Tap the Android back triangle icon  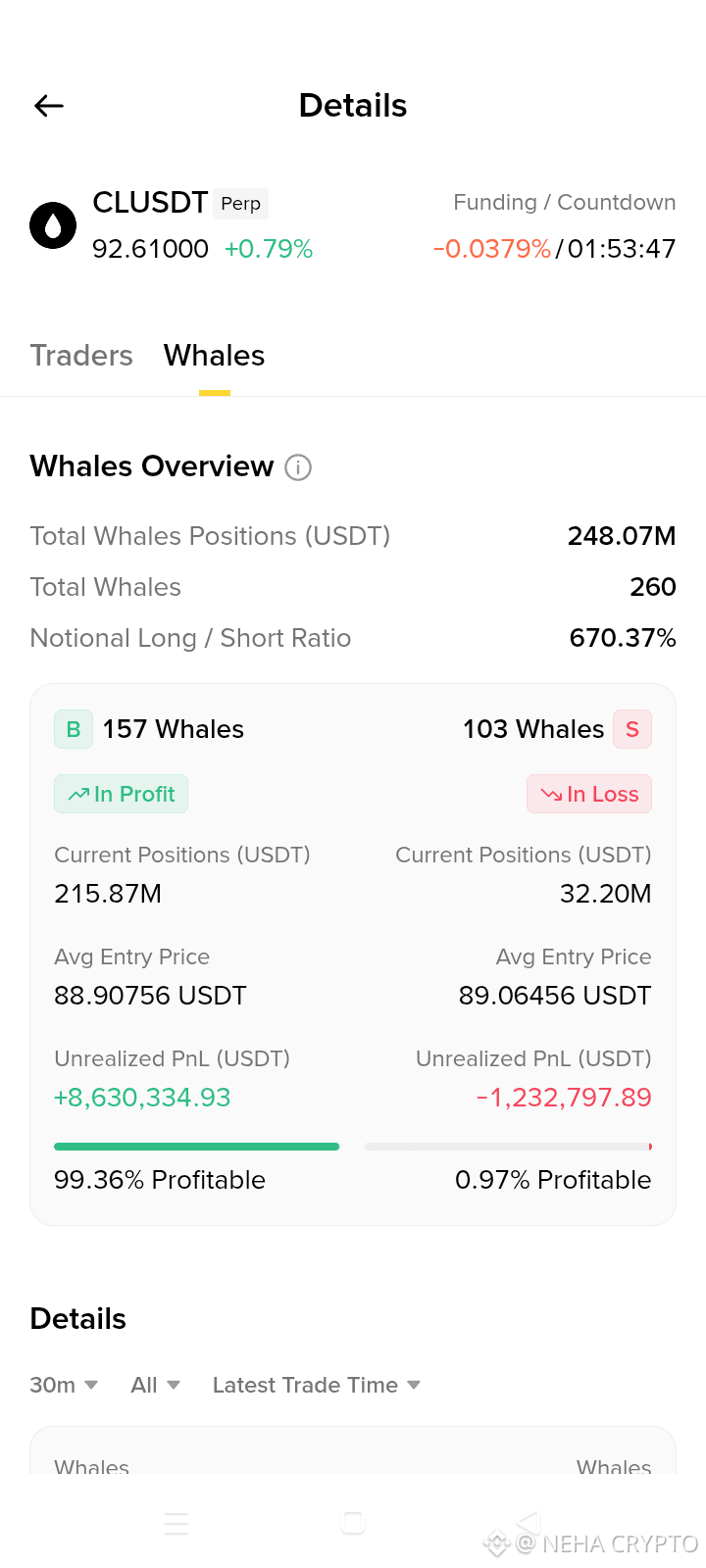click(529, 1523)
